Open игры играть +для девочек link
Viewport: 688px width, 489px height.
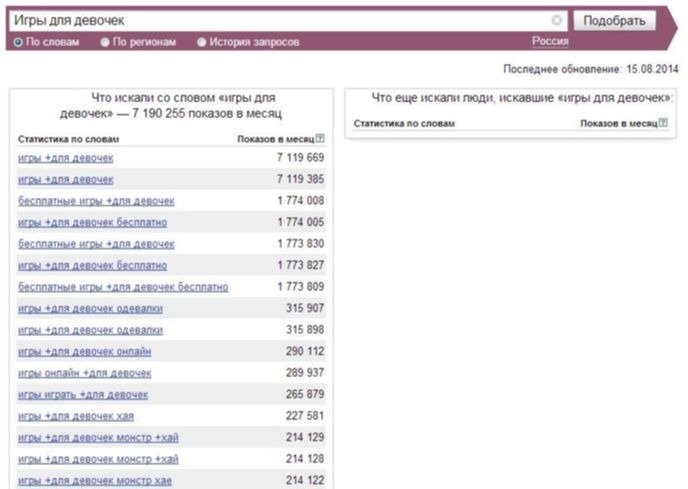pos(83,395)
